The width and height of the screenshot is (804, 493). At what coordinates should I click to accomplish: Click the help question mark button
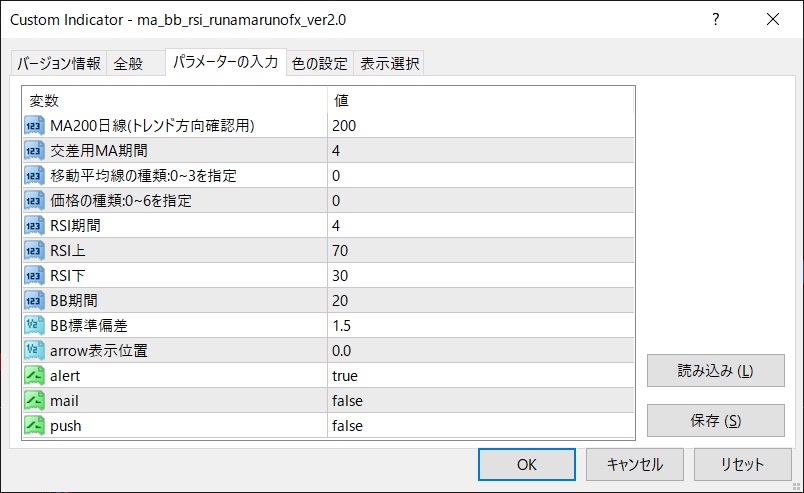(716, 19)
